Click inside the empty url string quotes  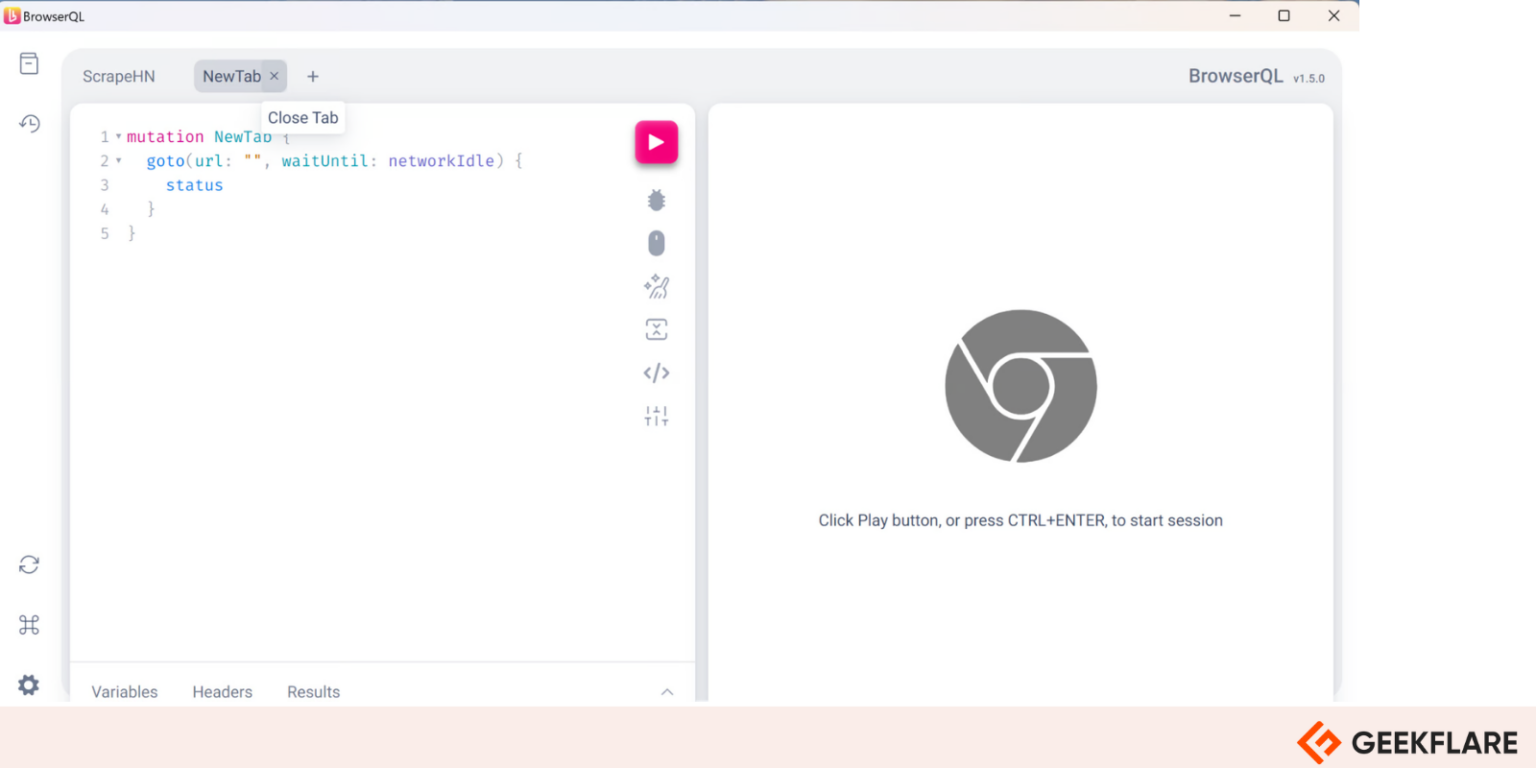click(x=254, y=160)
